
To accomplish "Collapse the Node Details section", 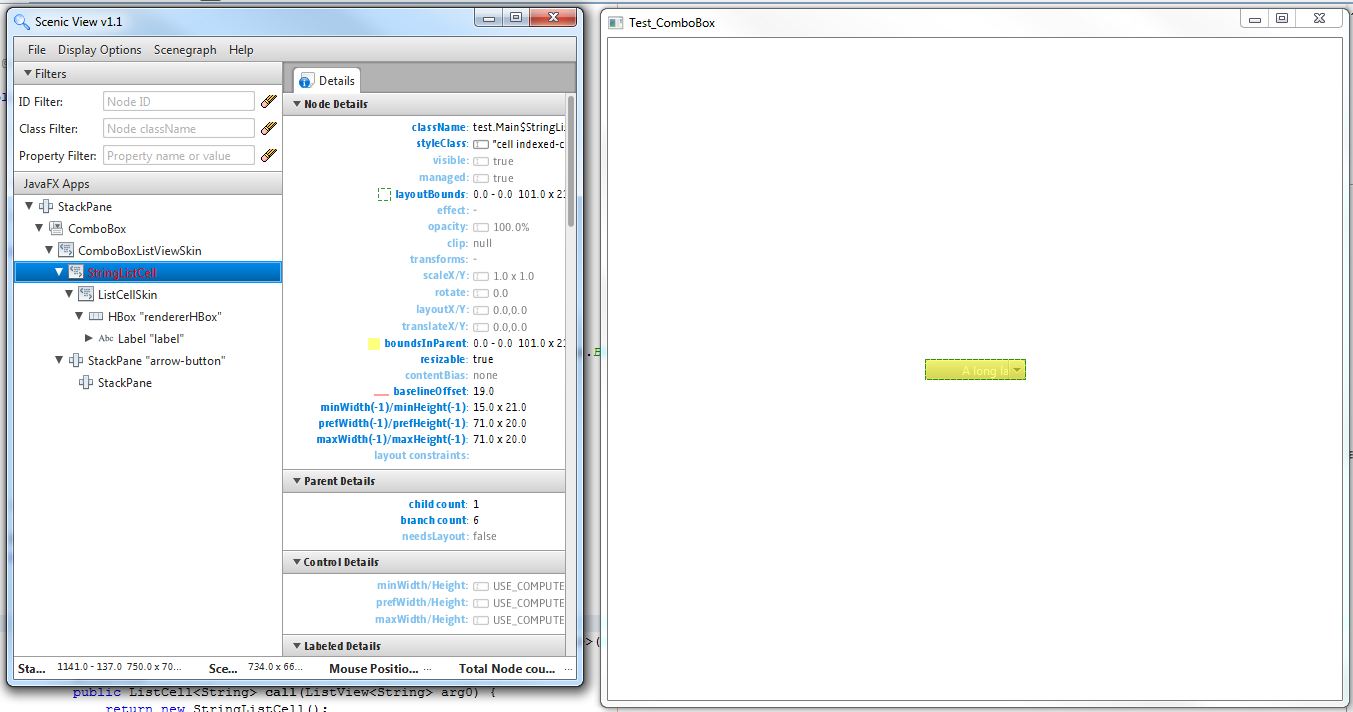I will 296,104.
